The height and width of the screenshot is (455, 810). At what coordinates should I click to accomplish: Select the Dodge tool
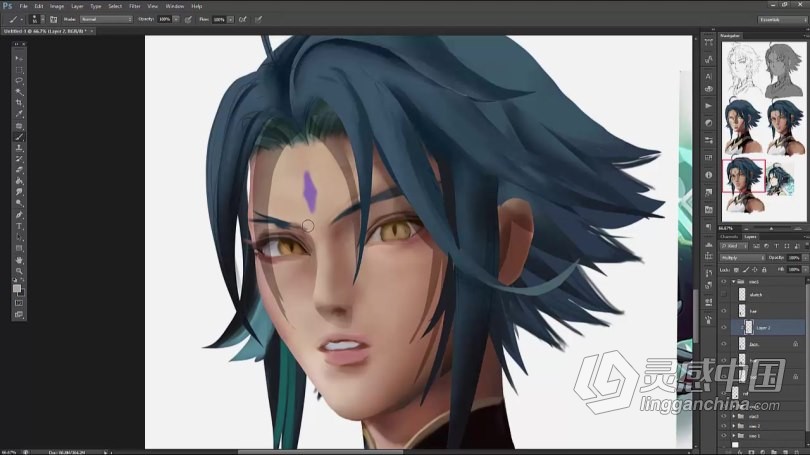pyautogui.click(x=19, y=203)
